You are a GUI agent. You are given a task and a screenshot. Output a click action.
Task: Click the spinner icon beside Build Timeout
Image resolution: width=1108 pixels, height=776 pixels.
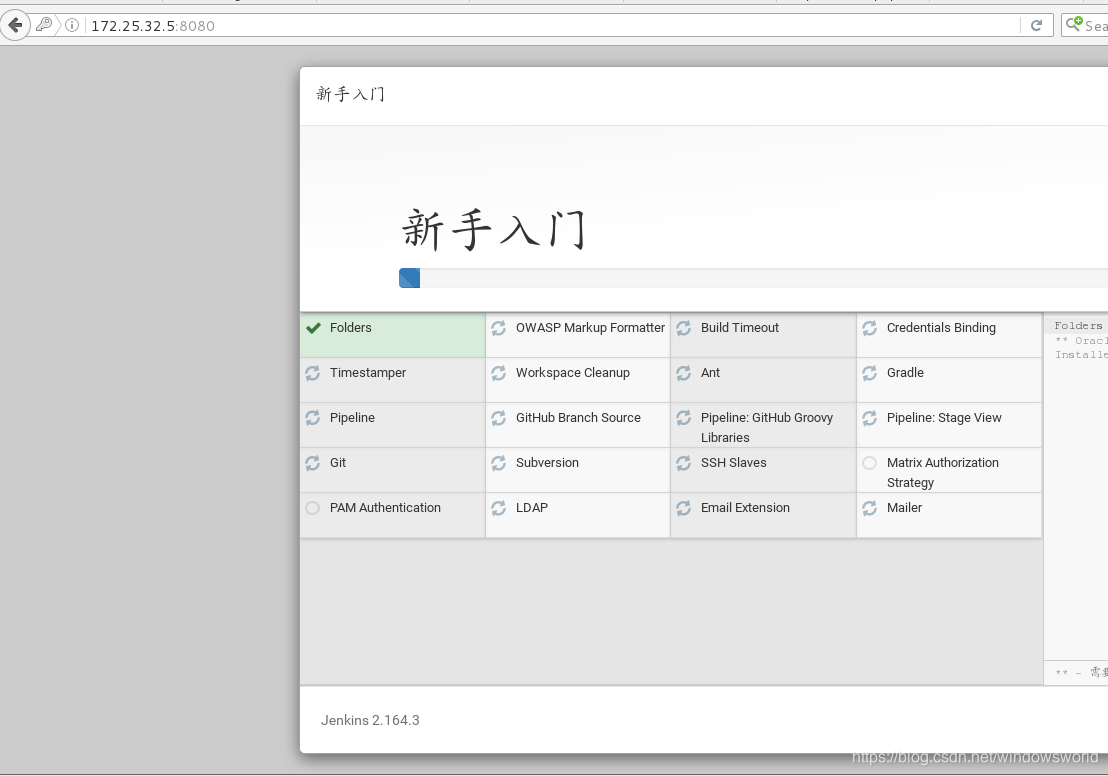pos(683,328)
